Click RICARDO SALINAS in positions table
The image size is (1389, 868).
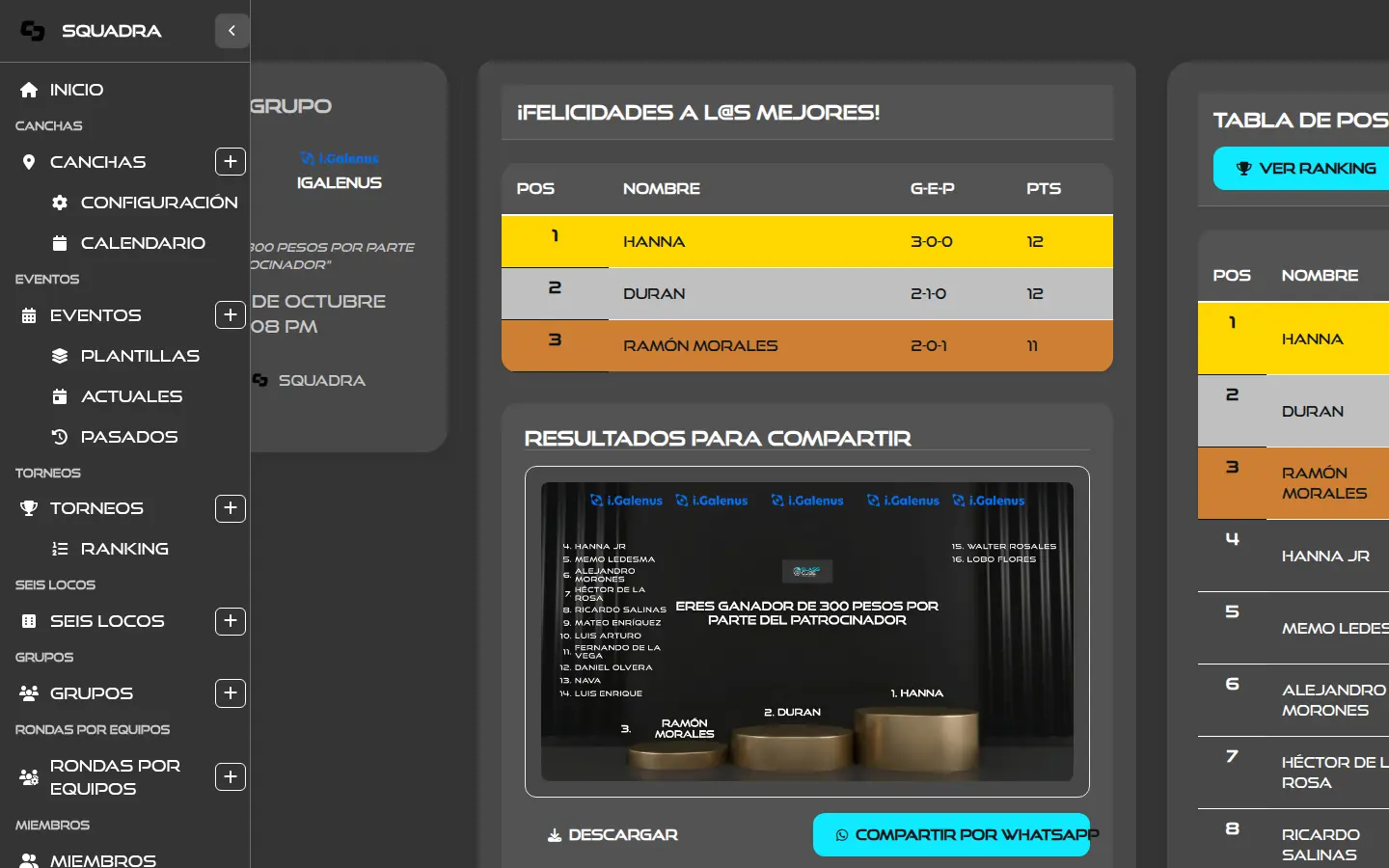[x=1321, y=845]
